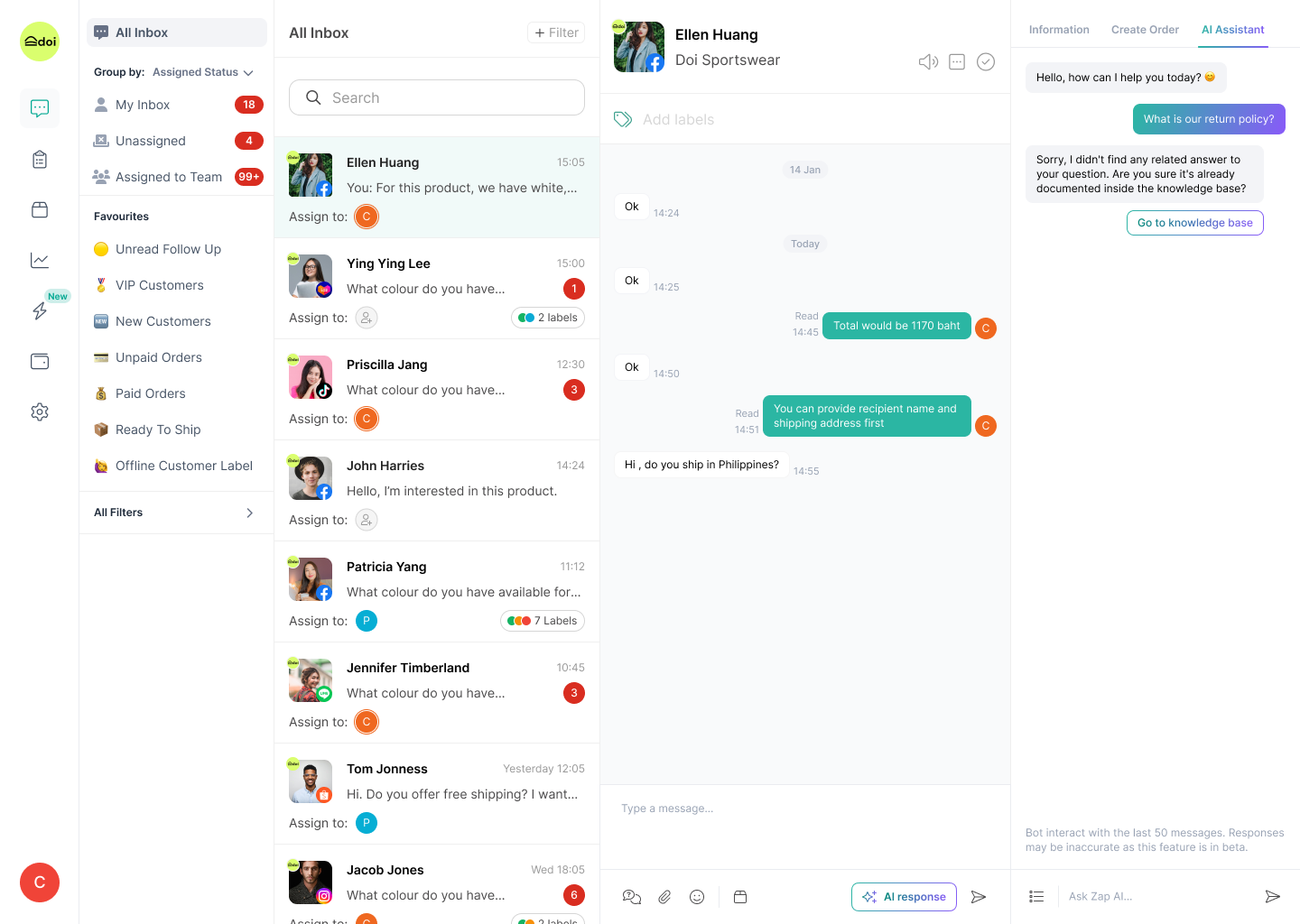The image size is (1300, 924).
Task: Open the New automation lightning icon
Action: 40,310
